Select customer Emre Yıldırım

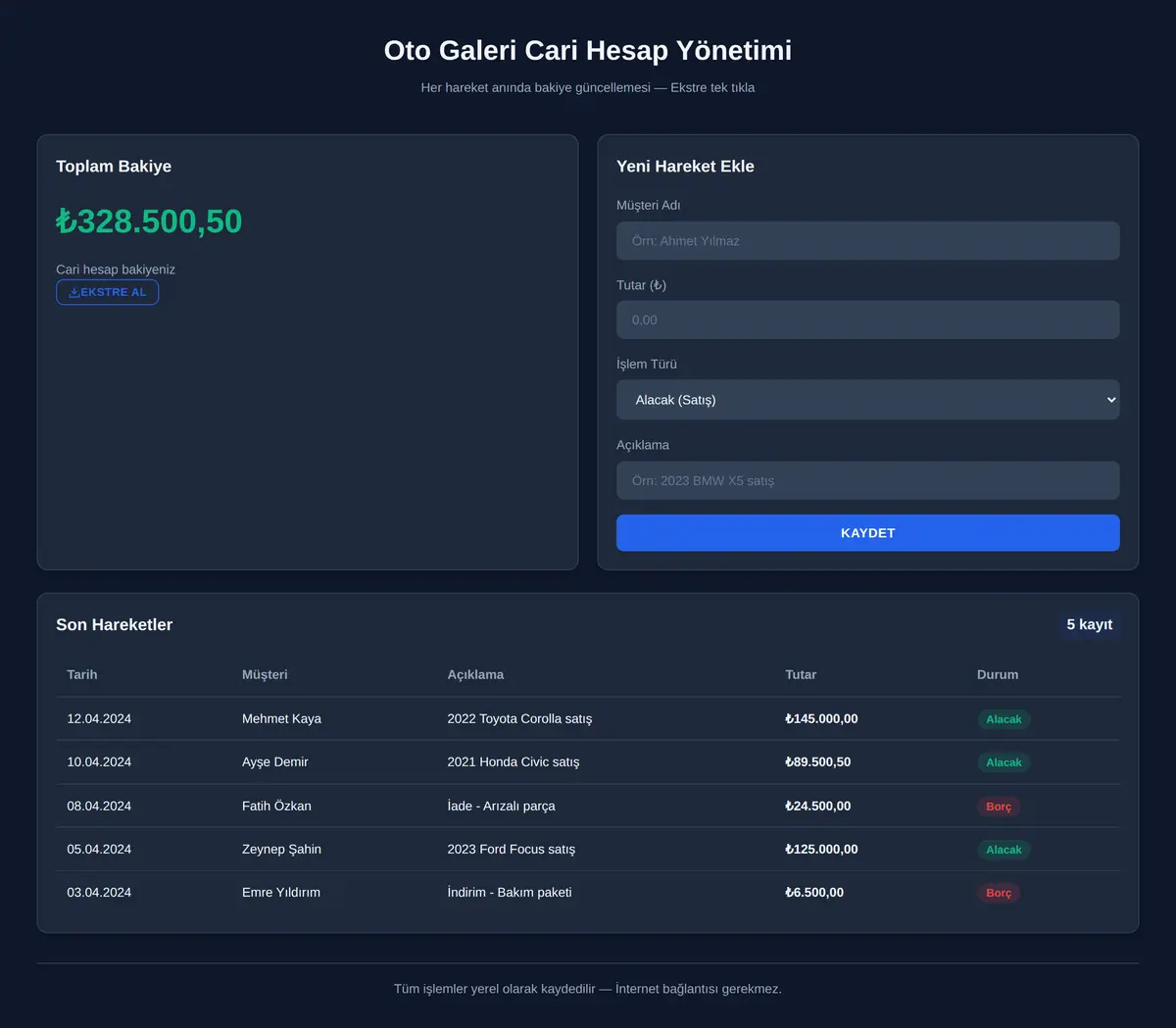[x=281, y=892]
